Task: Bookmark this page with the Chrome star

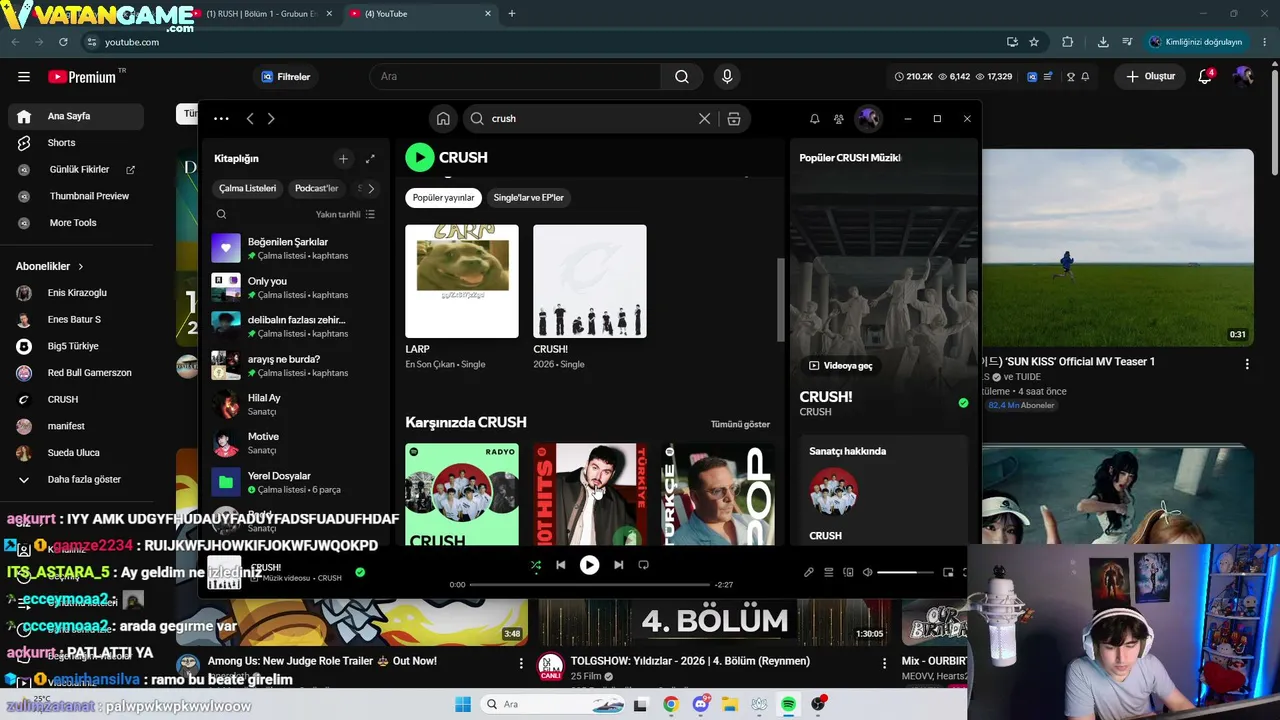Action: coord(1034,42)
